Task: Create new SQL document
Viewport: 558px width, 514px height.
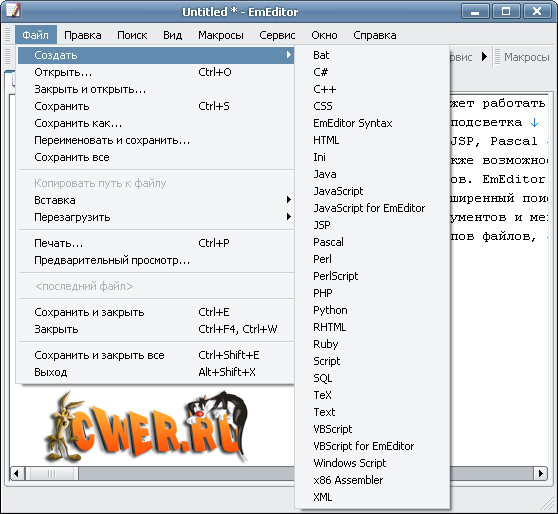Action: tap(372, 378)
